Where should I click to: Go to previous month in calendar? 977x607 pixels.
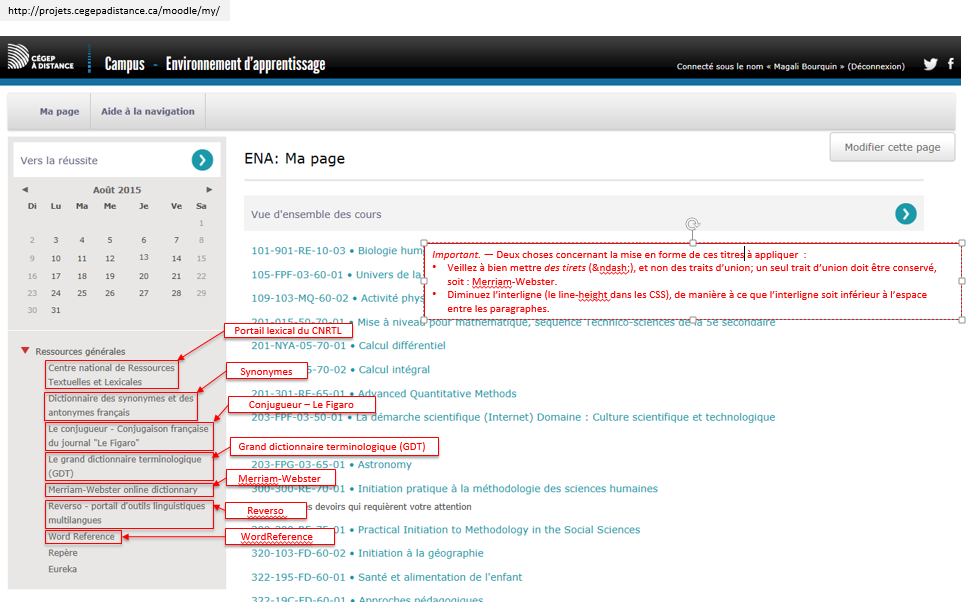(x=25, y=189)
